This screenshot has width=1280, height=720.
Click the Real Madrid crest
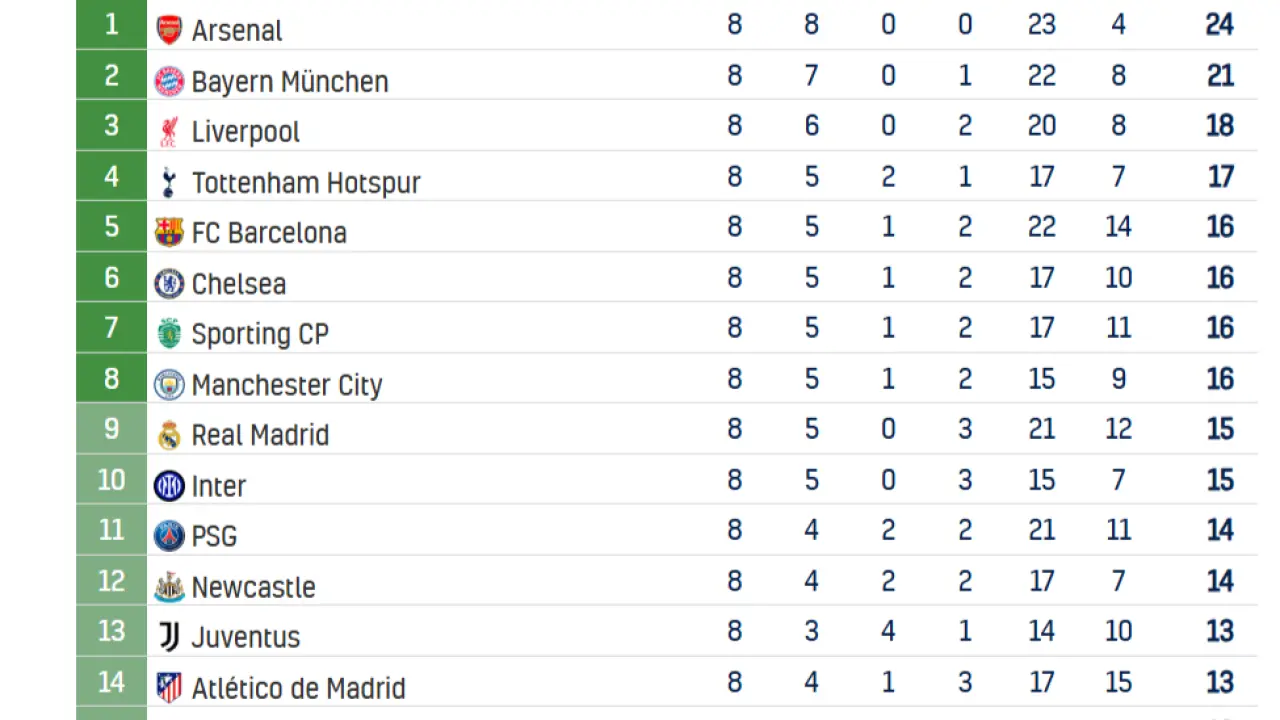coord(169,435)
